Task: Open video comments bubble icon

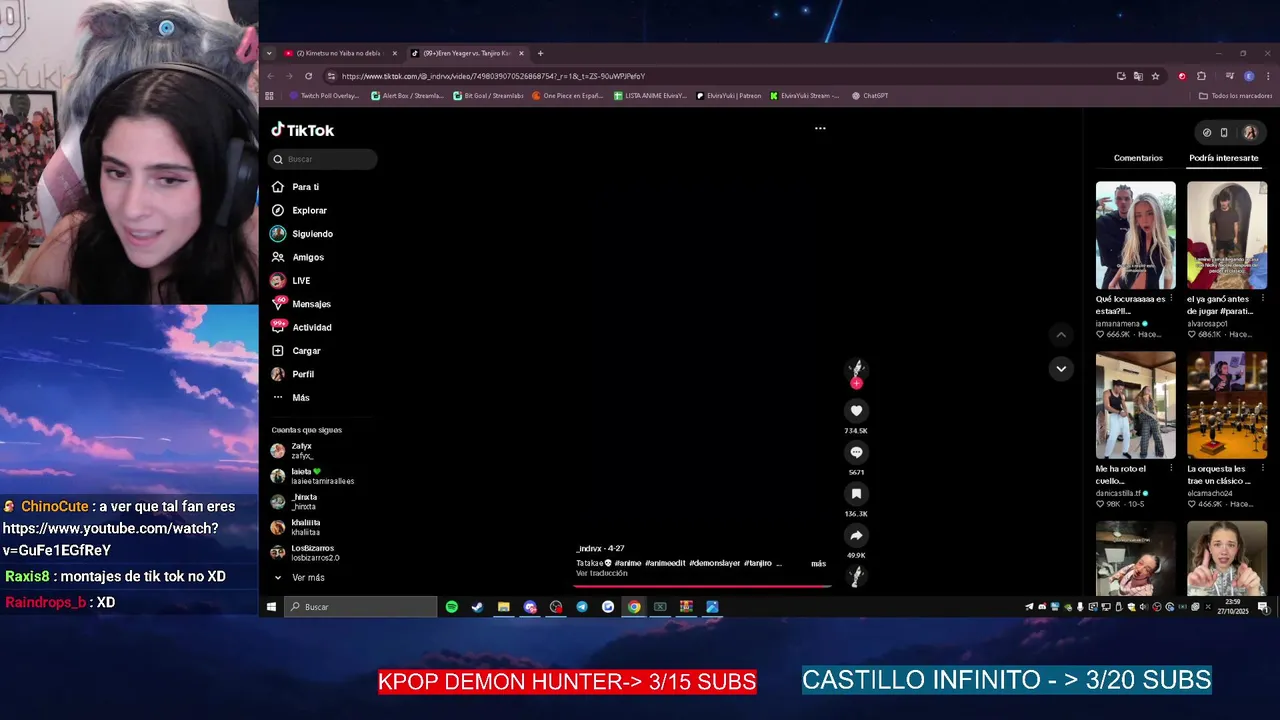Action: pos(856,452)
